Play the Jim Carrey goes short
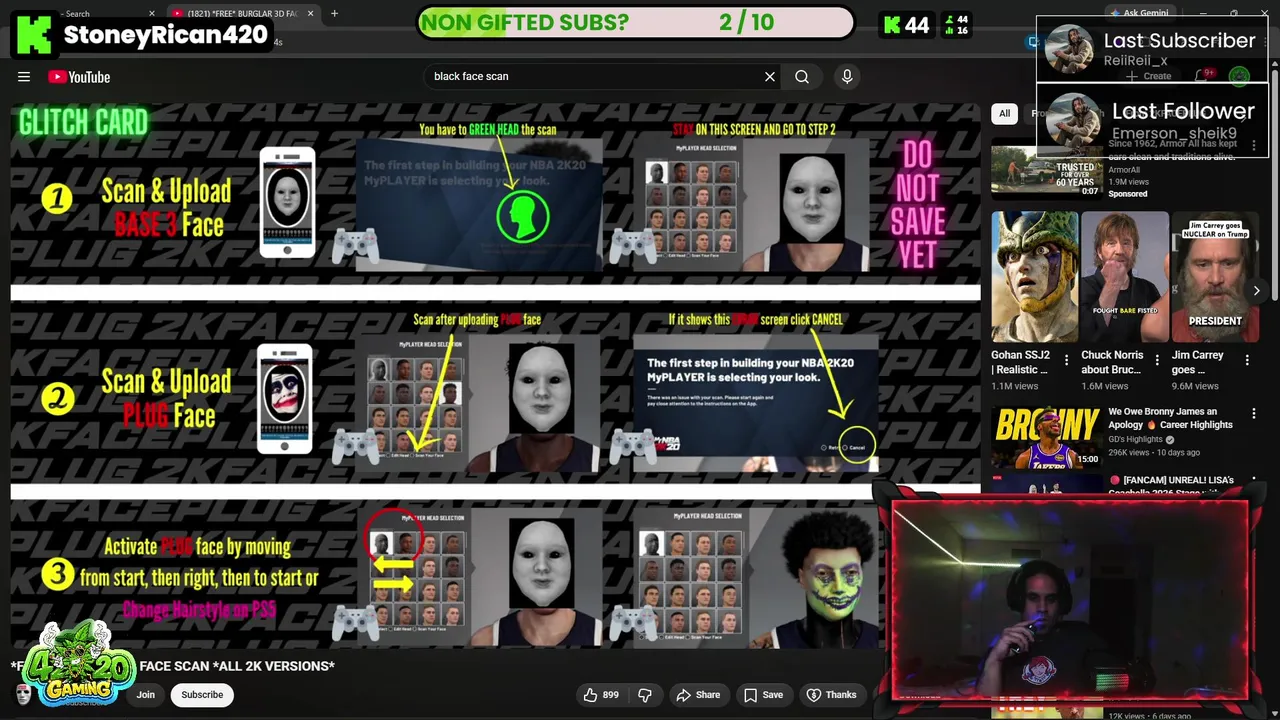The width and height of the screenshot is (1280, 720). click(1214, 276)
